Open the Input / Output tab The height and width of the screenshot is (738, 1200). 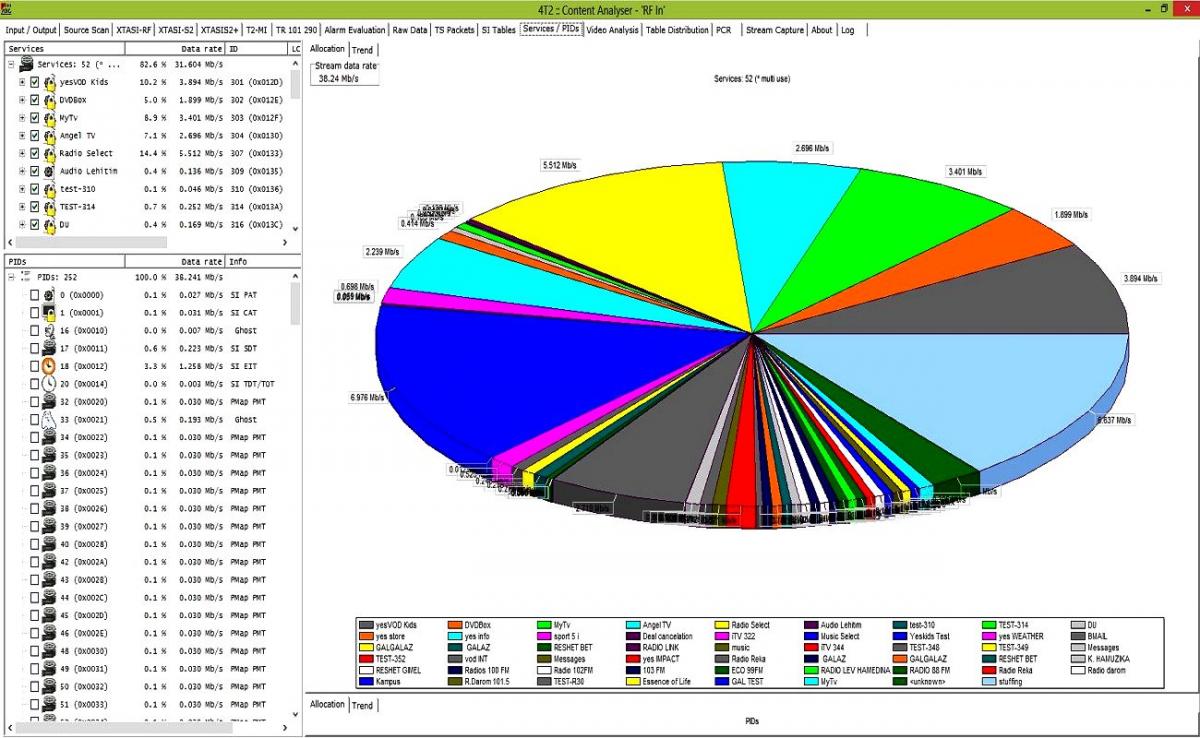tap(31, 30)
